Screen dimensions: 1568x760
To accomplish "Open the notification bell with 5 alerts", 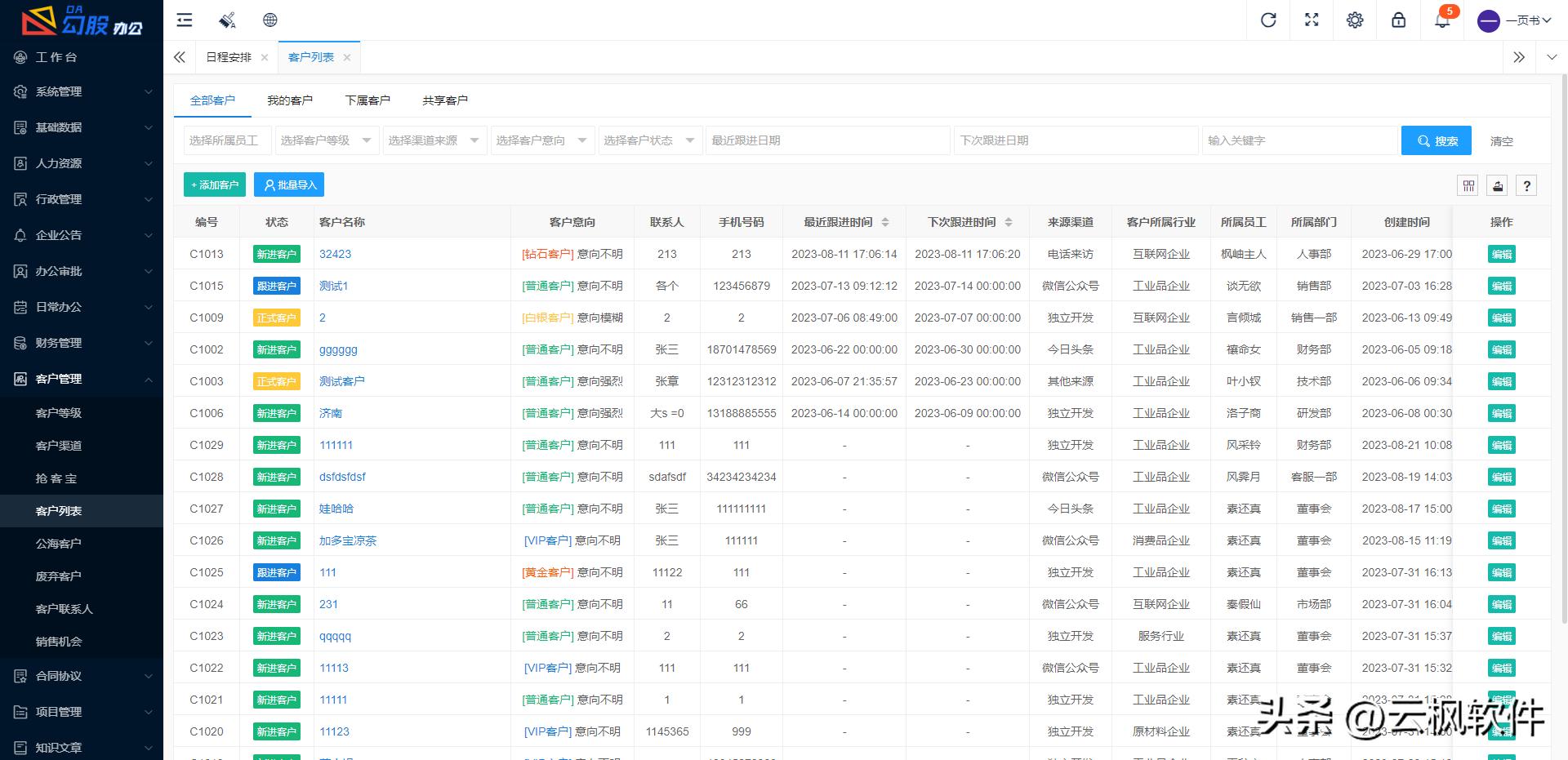I will click(1441, 20).
